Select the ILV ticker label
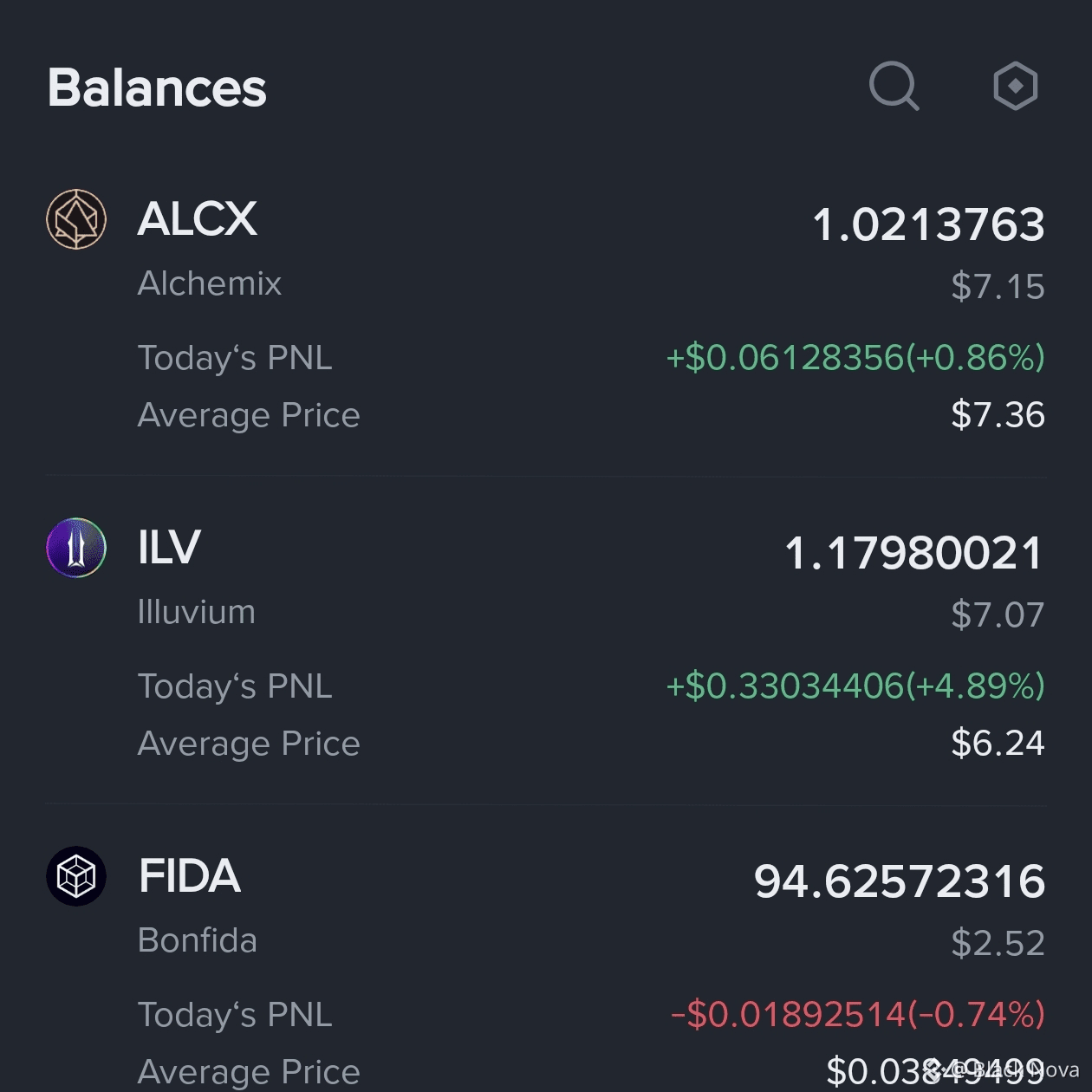 (x=168, y=547)
